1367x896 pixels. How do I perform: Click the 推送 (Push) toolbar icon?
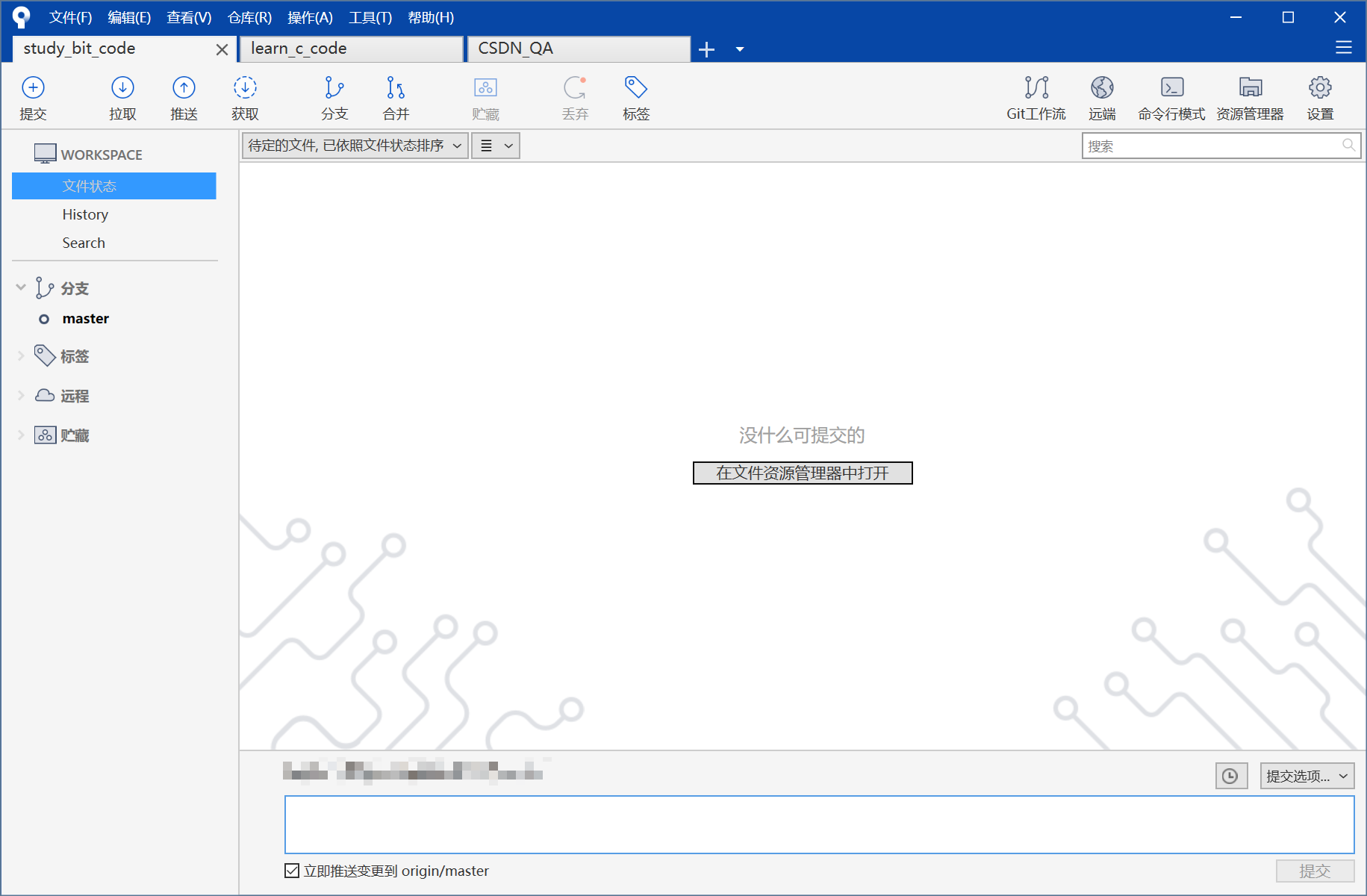184,98
